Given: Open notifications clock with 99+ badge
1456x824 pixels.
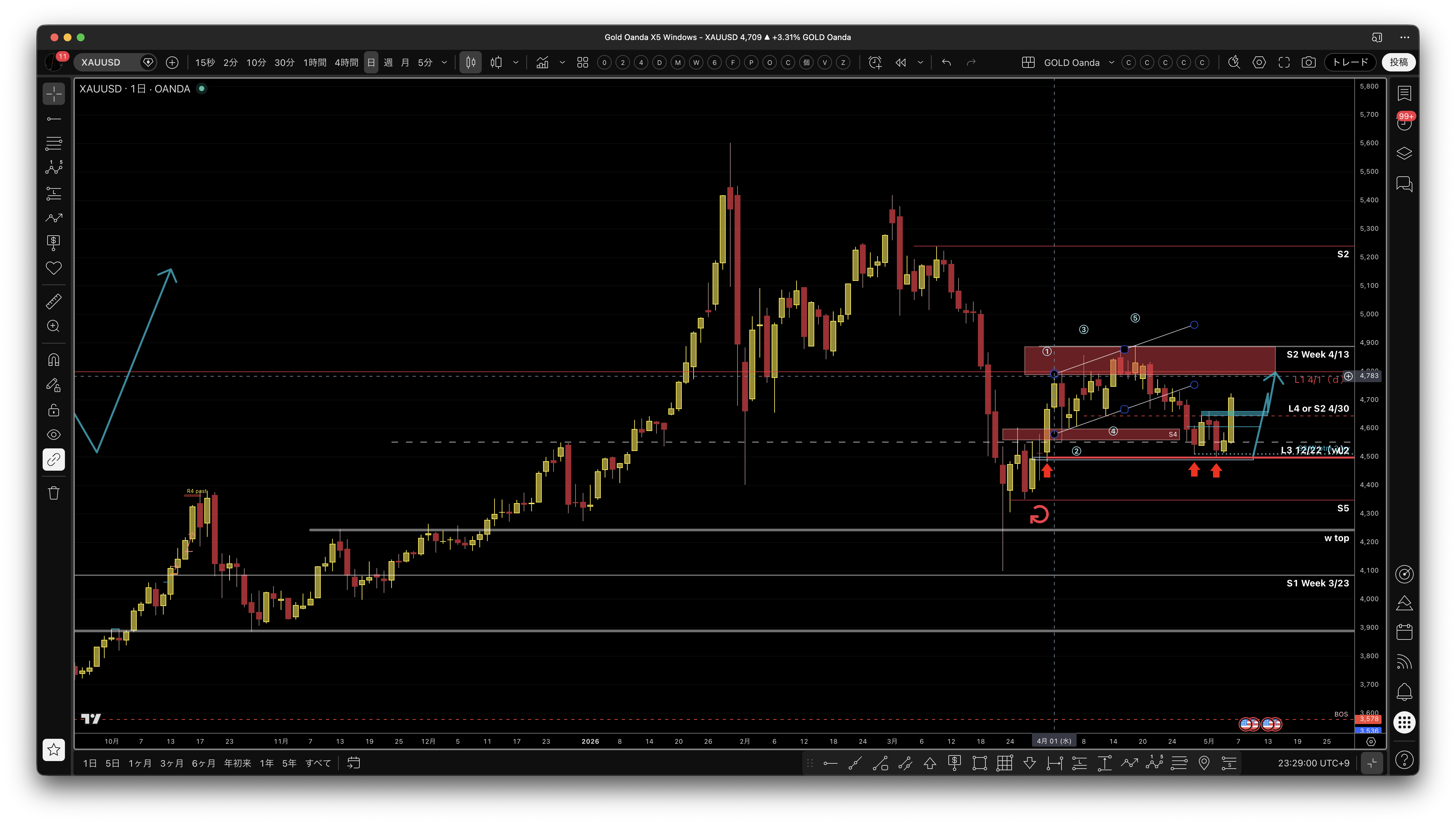Looking at the screenshot, I should [1405, 122].
